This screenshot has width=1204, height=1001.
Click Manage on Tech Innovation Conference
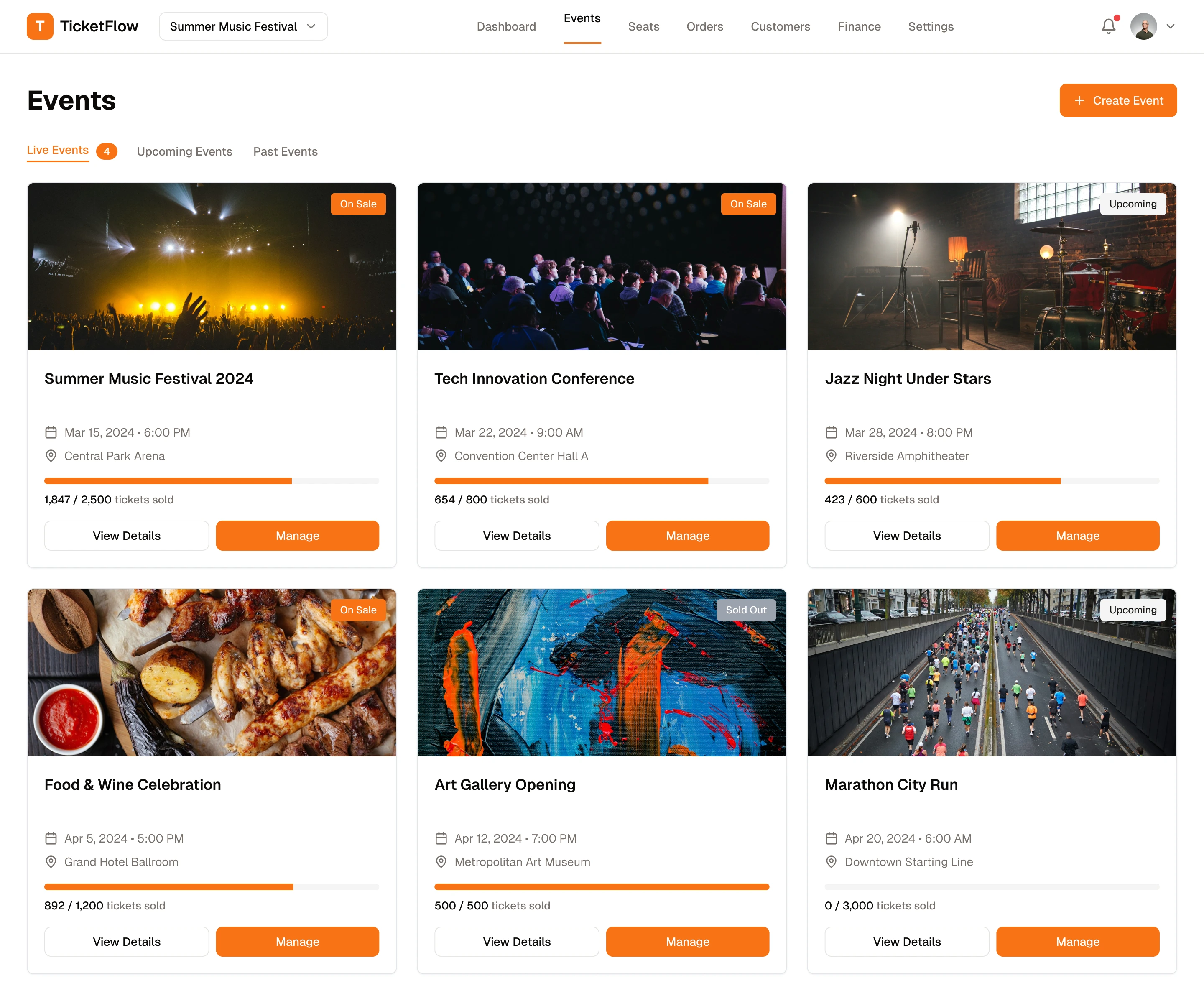pos(687,536)
